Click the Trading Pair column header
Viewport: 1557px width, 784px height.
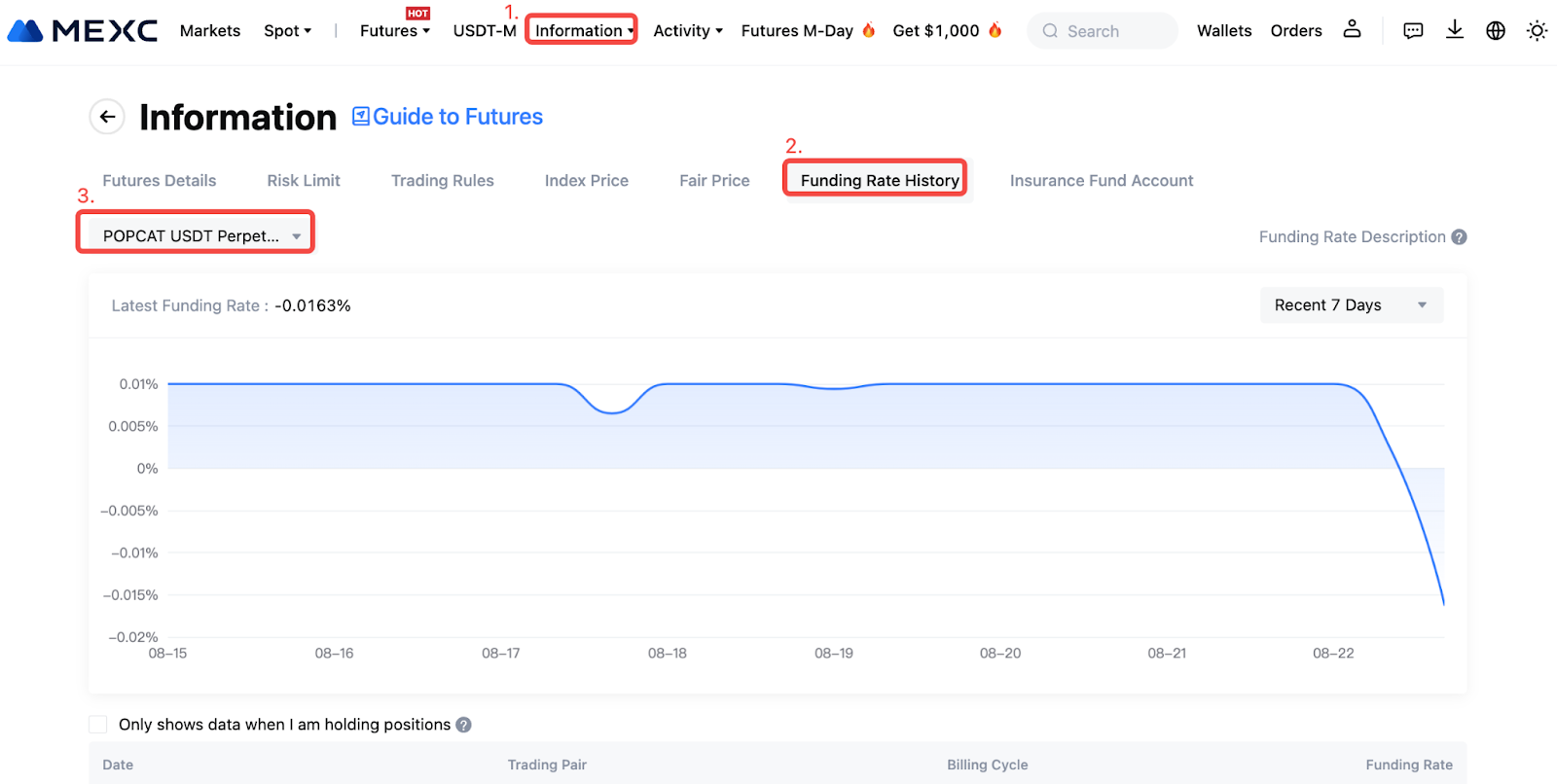[x=547, y=765]
